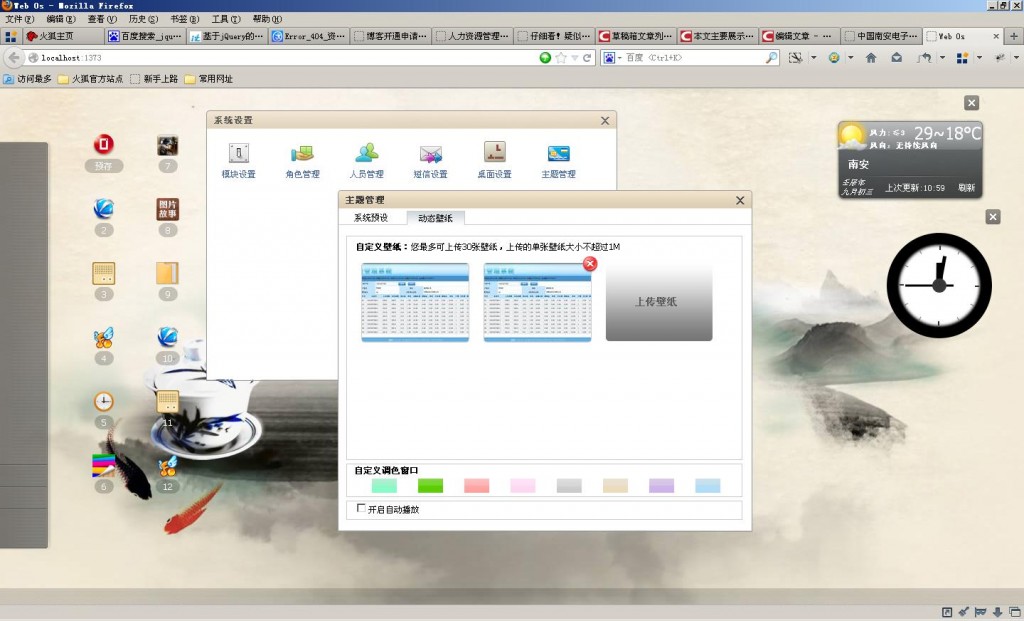The image size is (1024, 621).
Task: Open the folder desktop icon numbered 9
Action: (x=167, y=273)
